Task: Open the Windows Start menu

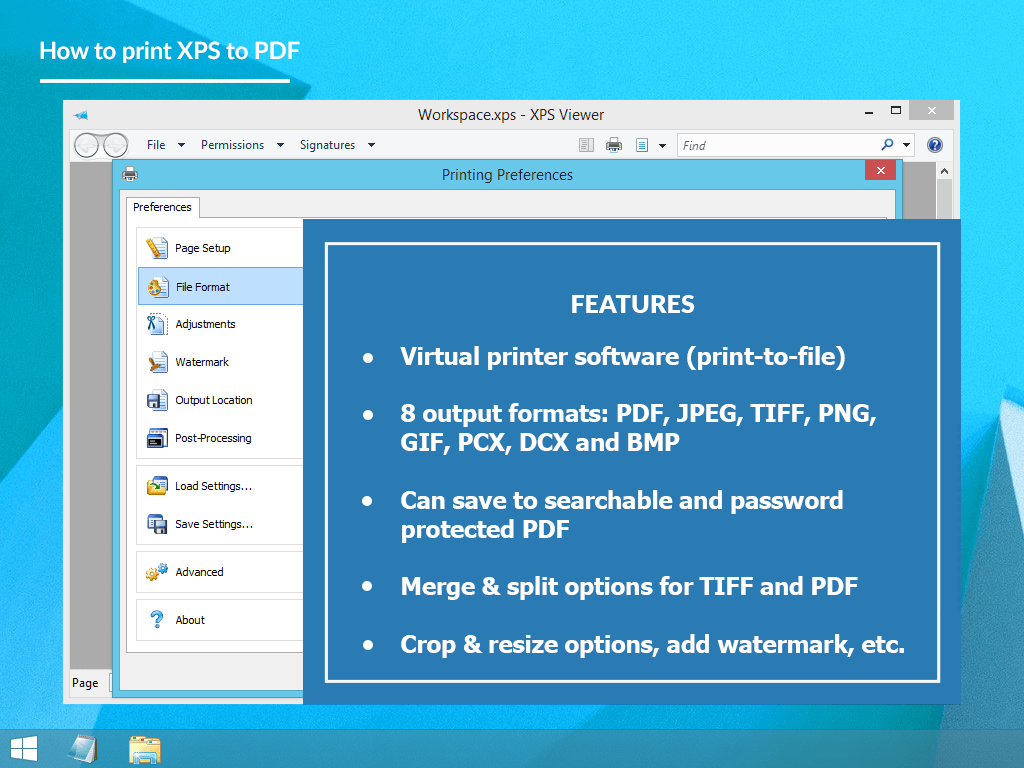Action: [x=24, y=749]
